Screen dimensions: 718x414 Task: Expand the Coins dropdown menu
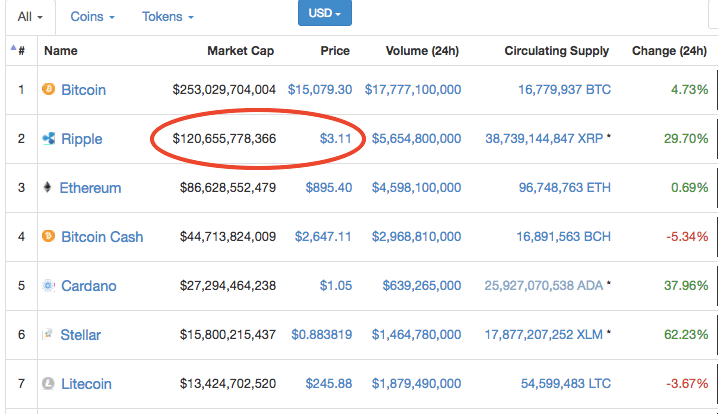[92, 17]
